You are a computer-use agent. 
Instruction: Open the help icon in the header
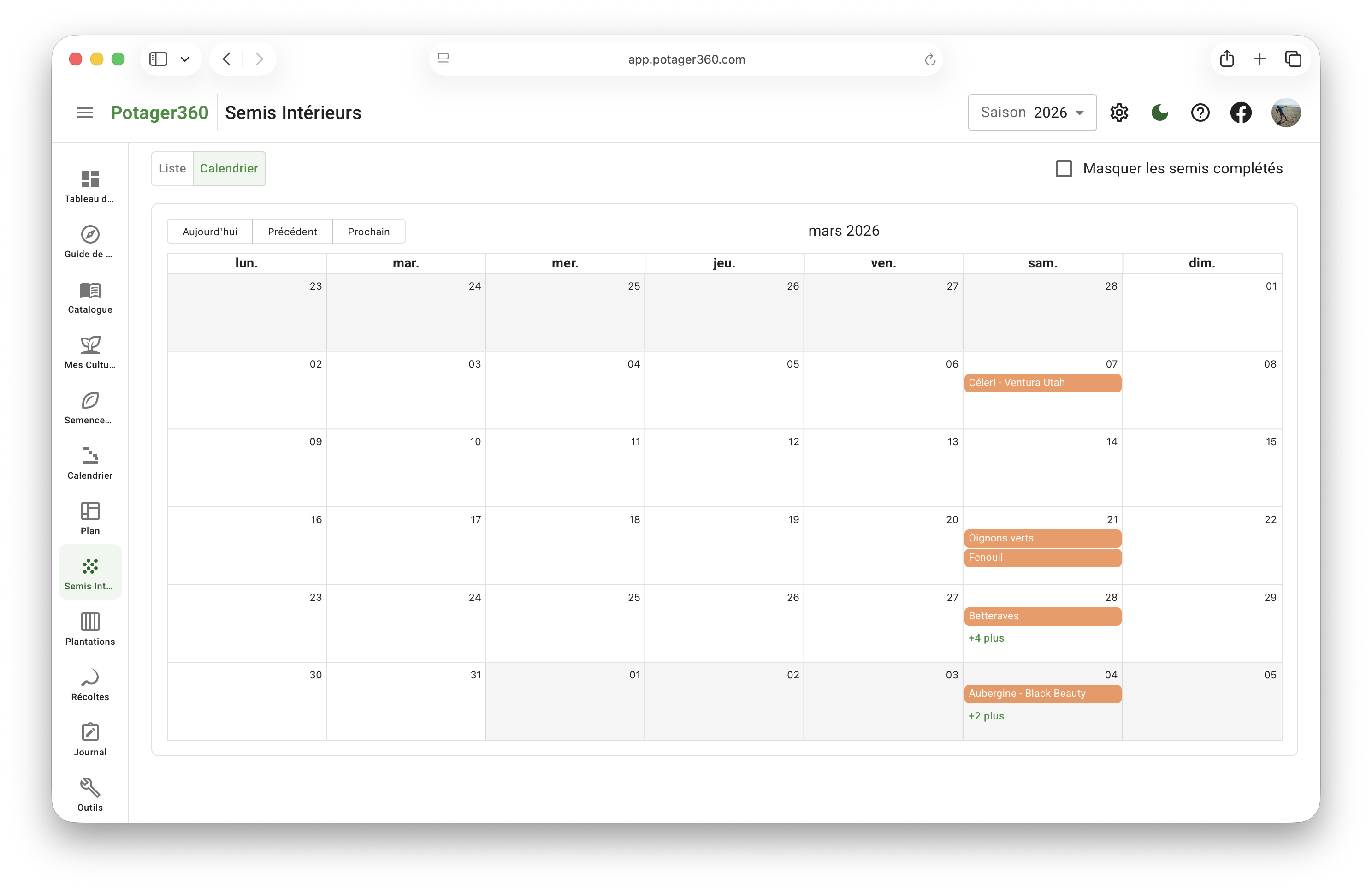point(1200,113)
